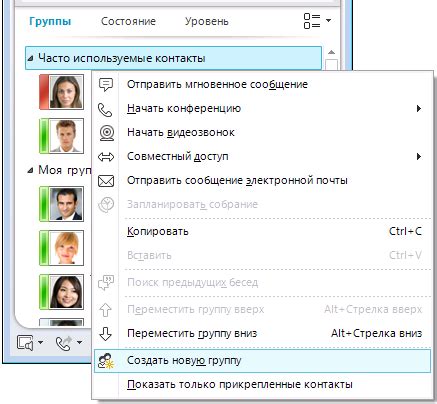Image resolution: width=437 pixels, height=404 pixels.
Task: Open the display options list icon
Action: click(x=312, y=21)
